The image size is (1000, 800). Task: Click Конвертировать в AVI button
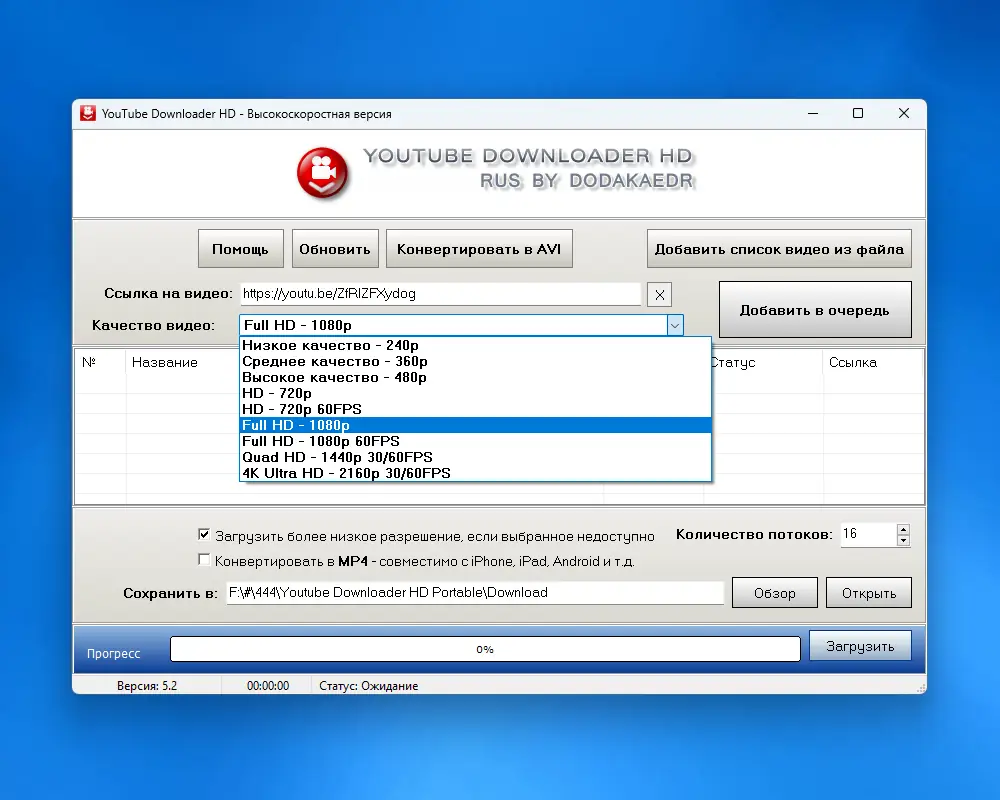(x=479, y=249)
